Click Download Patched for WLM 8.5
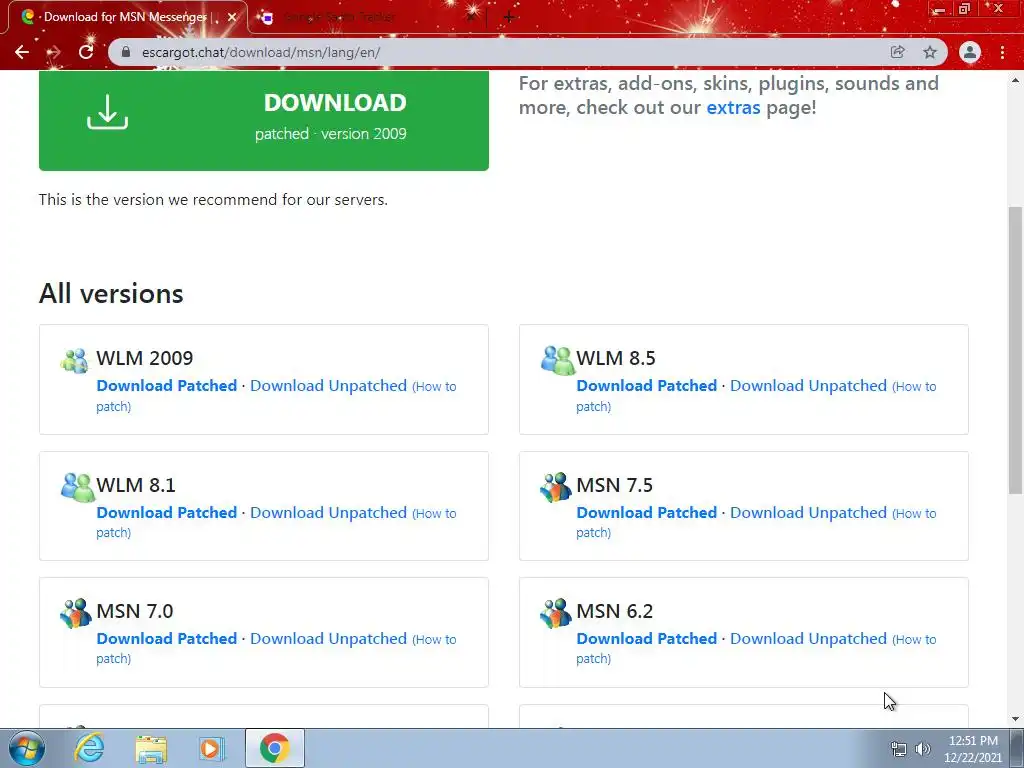This screenshot has height=768, width=1024. pyautogui.click(x=647, y=386)
